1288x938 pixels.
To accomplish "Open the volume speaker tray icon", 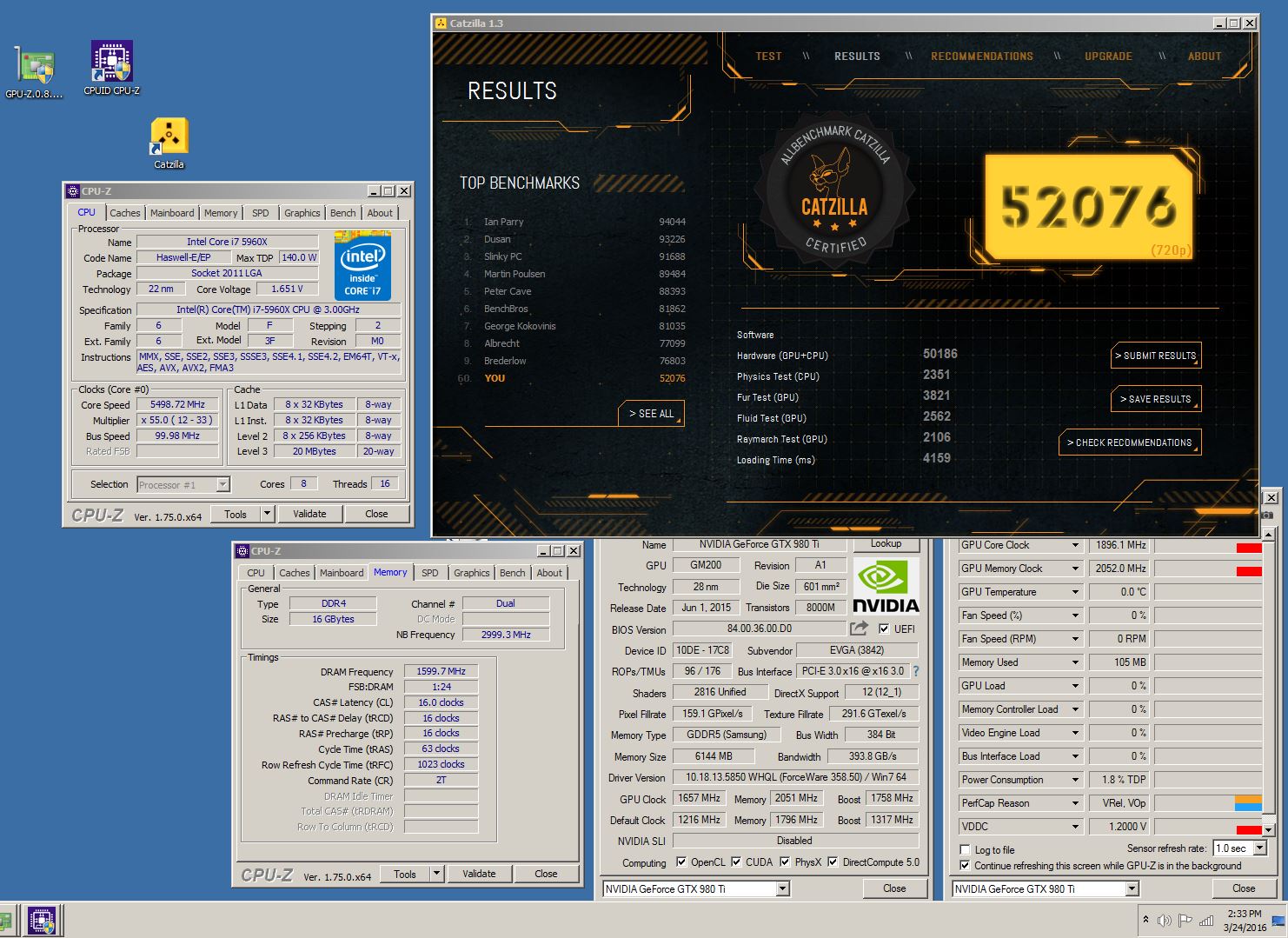I will coord(1165,920).
